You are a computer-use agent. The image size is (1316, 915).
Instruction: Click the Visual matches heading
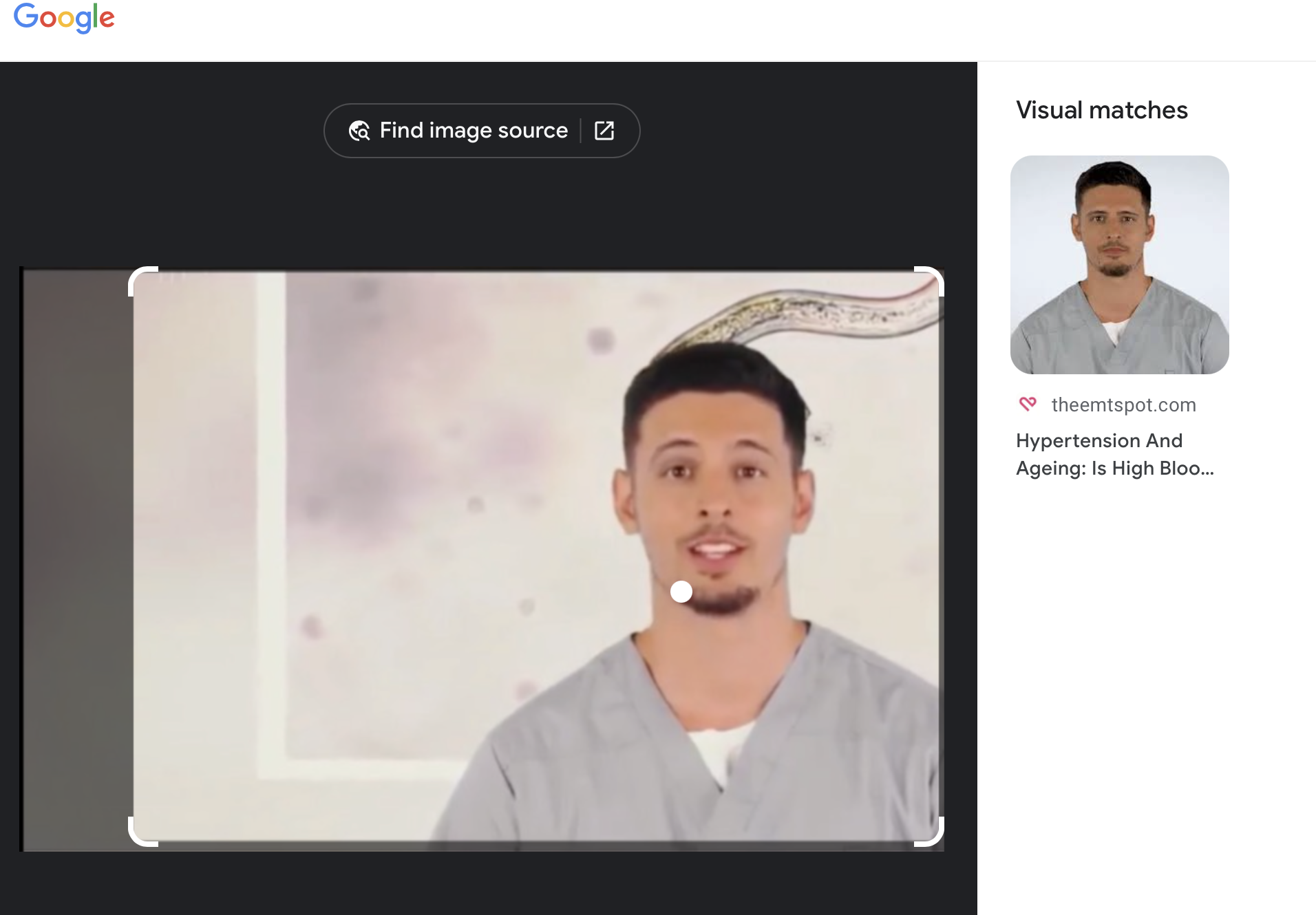(x=1102, y=110)
